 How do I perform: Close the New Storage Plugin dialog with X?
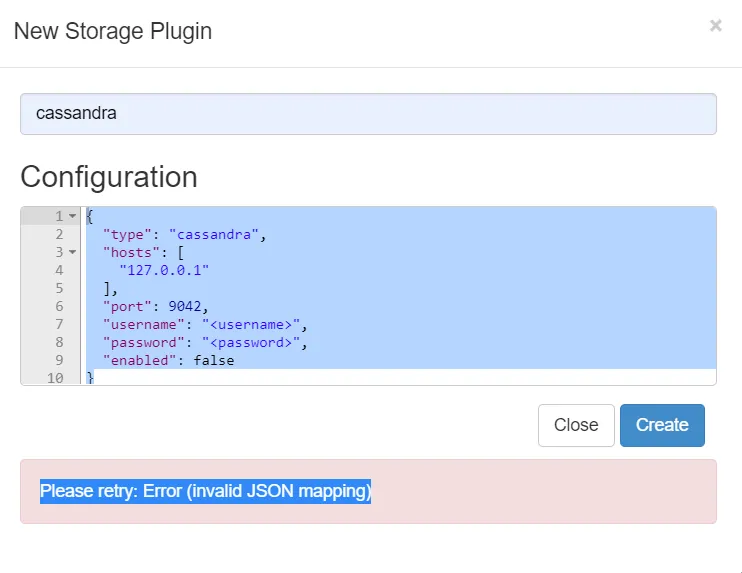[715, 26]
